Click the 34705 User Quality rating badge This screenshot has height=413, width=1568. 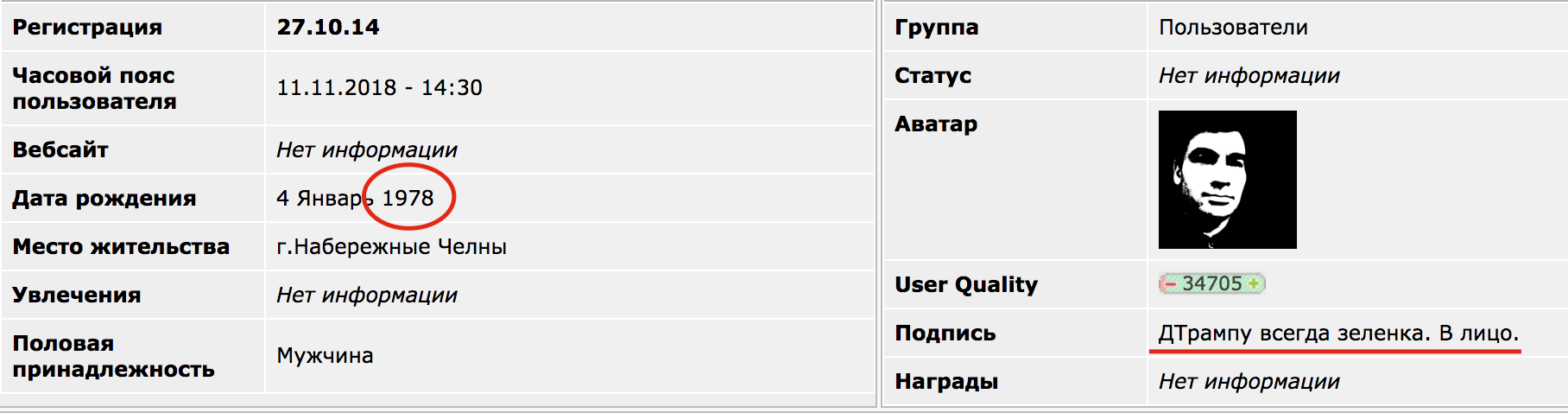1211,283
